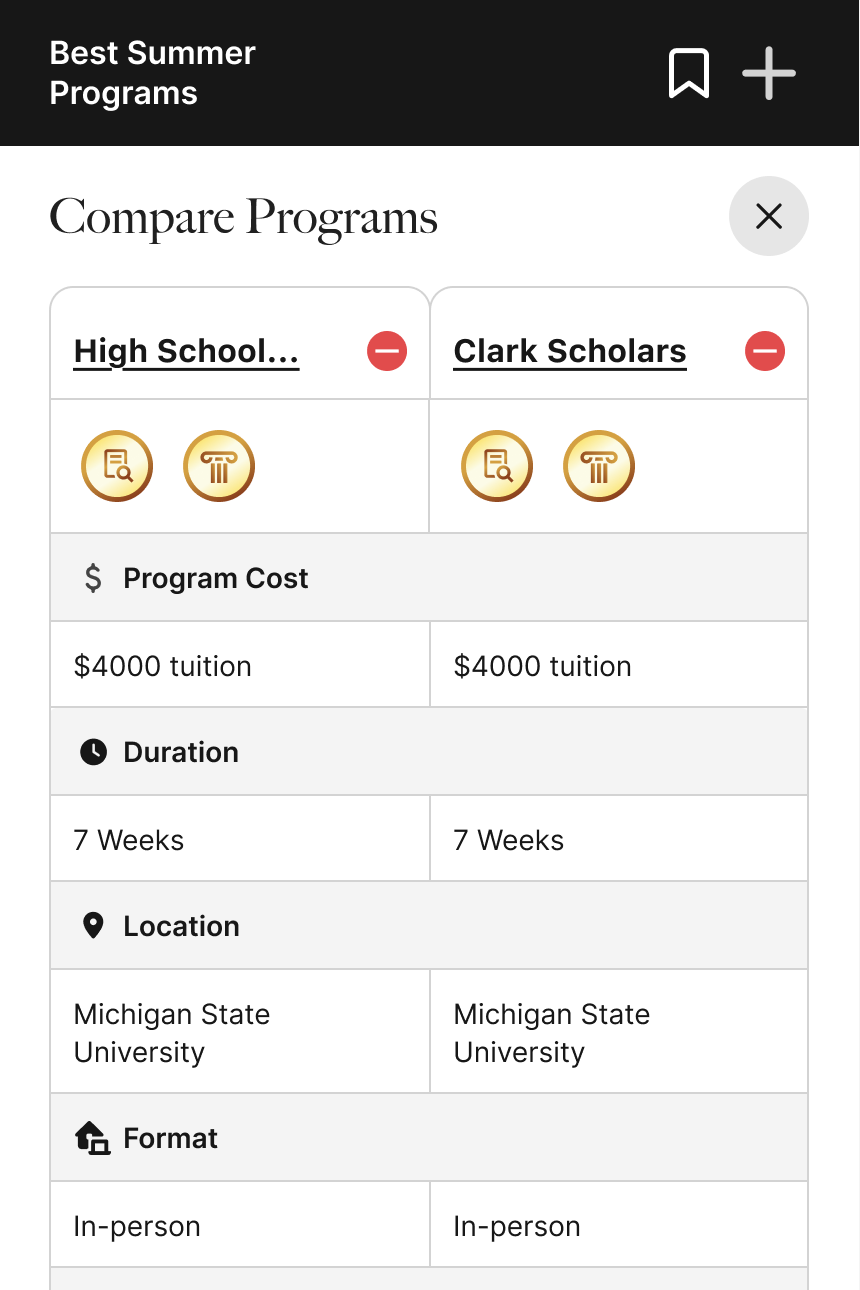
Task: Click the dollar sign icon
Action: point(93,578)
